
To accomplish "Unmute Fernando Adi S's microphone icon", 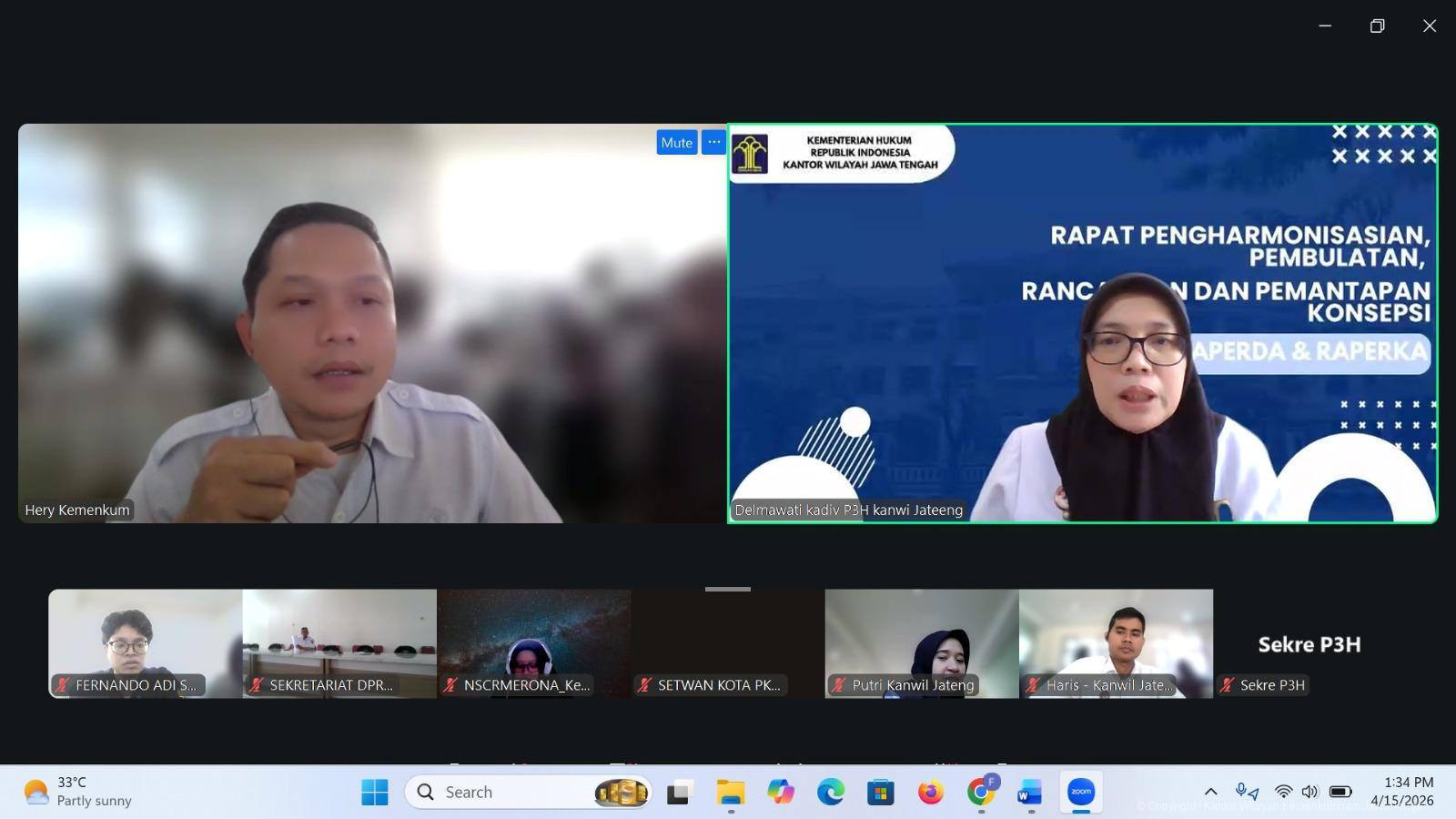I will click(62, 685).
